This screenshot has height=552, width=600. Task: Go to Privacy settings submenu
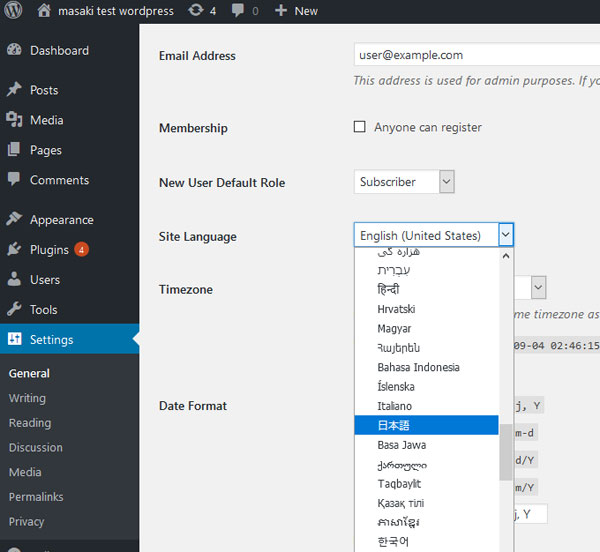click(x=26, y=521)
